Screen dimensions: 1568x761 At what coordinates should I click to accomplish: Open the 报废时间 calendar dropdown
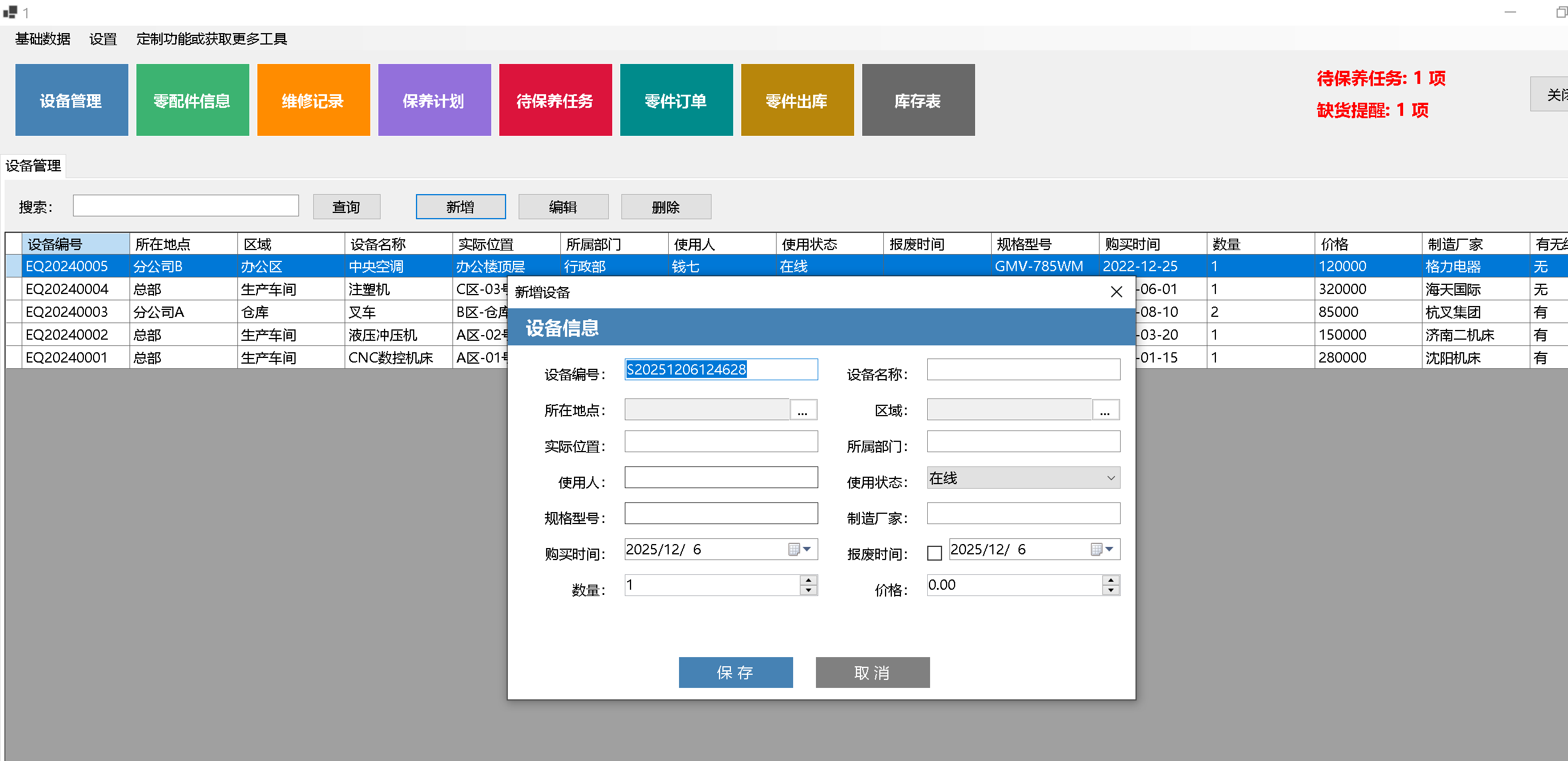(1109, 549)
